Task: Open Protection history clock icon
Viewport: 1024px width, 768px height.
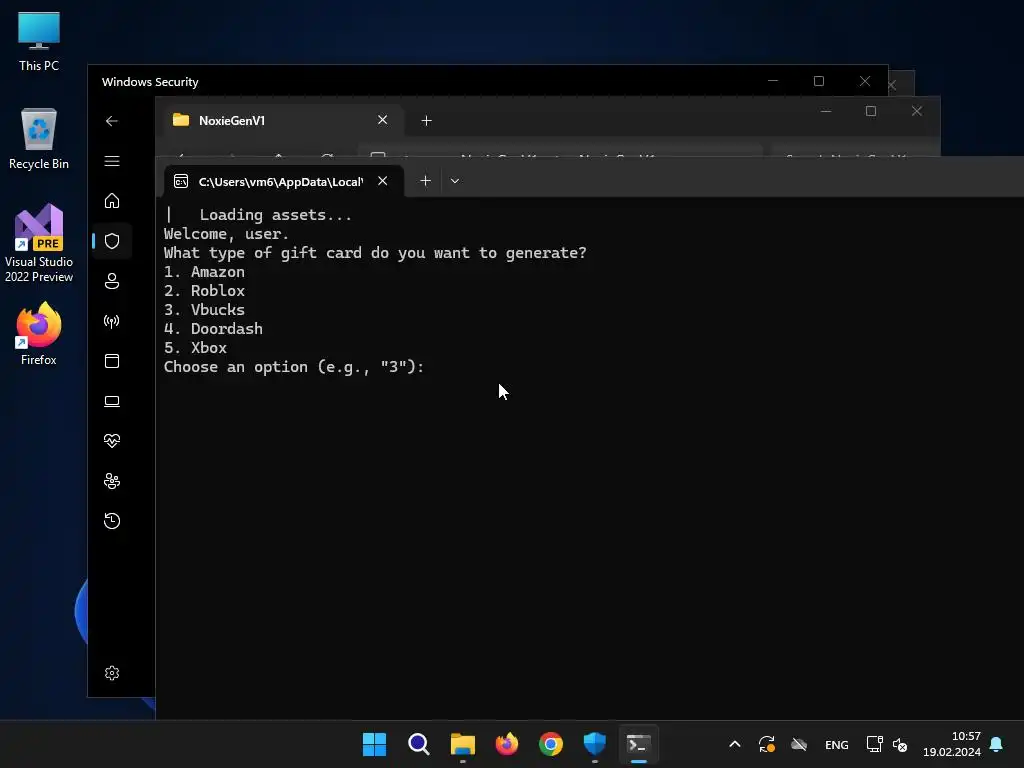Action: click(x=112, y=521)
